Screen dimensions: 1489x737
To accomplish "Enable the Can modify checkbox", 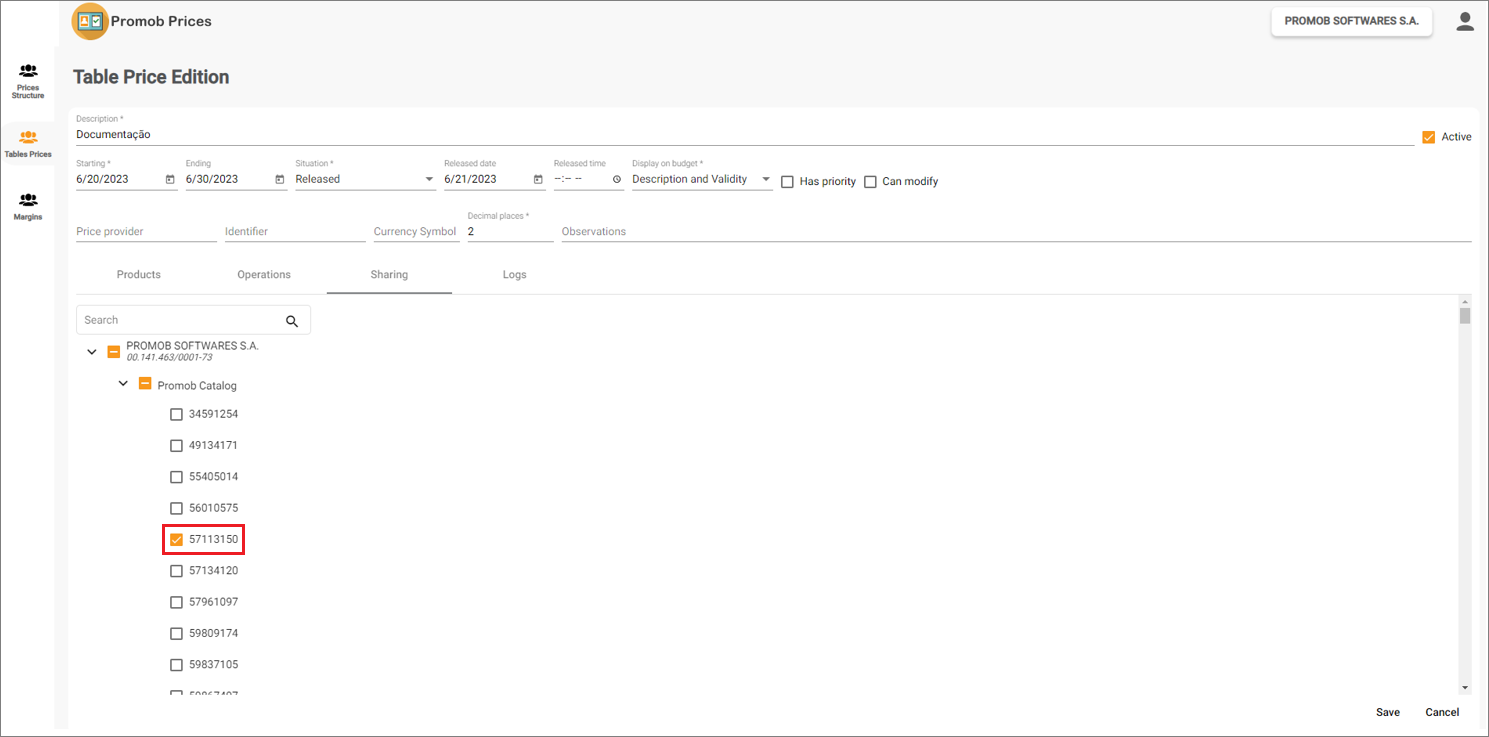I will [x=870, y=182].
